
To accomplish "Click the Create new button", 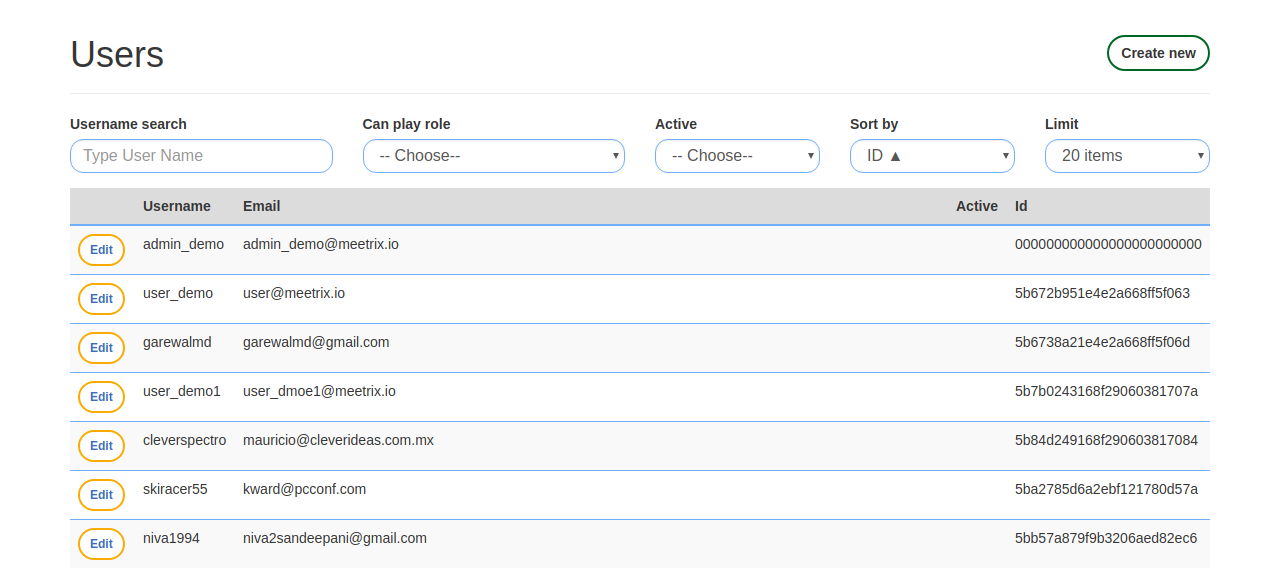I will coord(1157,53).
